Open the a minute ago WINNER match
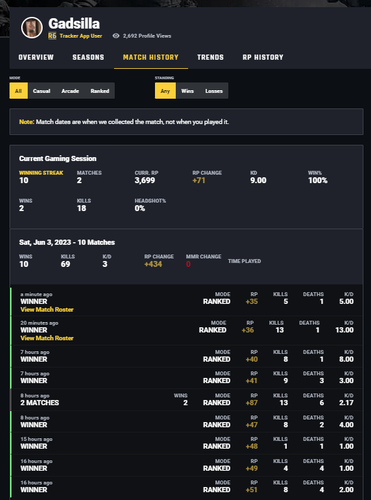Screen dimensions: 371x500 (x=186, y=302)
